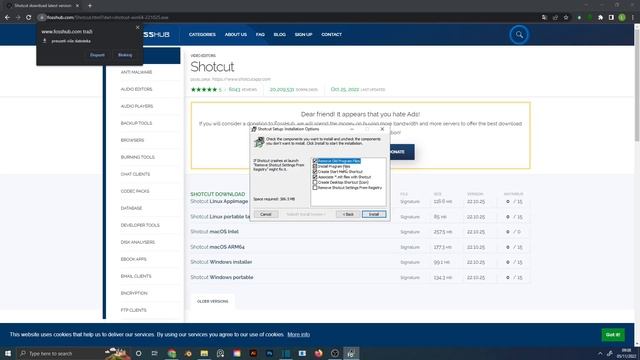Click Install button in Shotcut Setup
This screenshot has width=640, height=360.
pos(374,214)
